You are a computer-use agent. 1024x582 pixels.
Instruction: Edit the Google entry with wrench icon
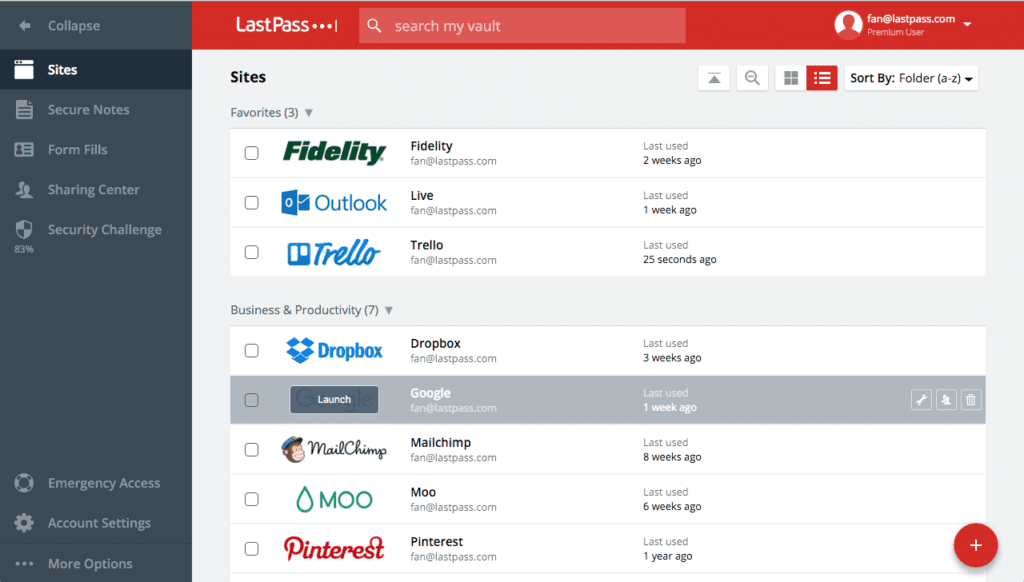pyautogui.click(x=921, y=400)
